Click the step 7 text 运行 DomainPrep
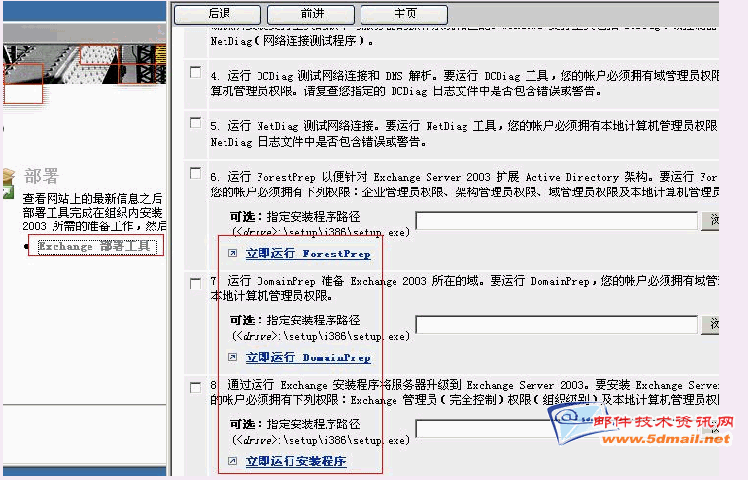The image size is (748, 480). pyautogui.click(x=271, y=281)
